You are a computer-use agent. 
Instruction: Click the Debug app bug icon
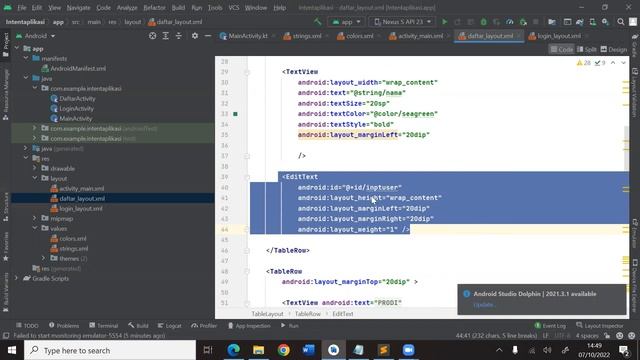tap(483, 22)
